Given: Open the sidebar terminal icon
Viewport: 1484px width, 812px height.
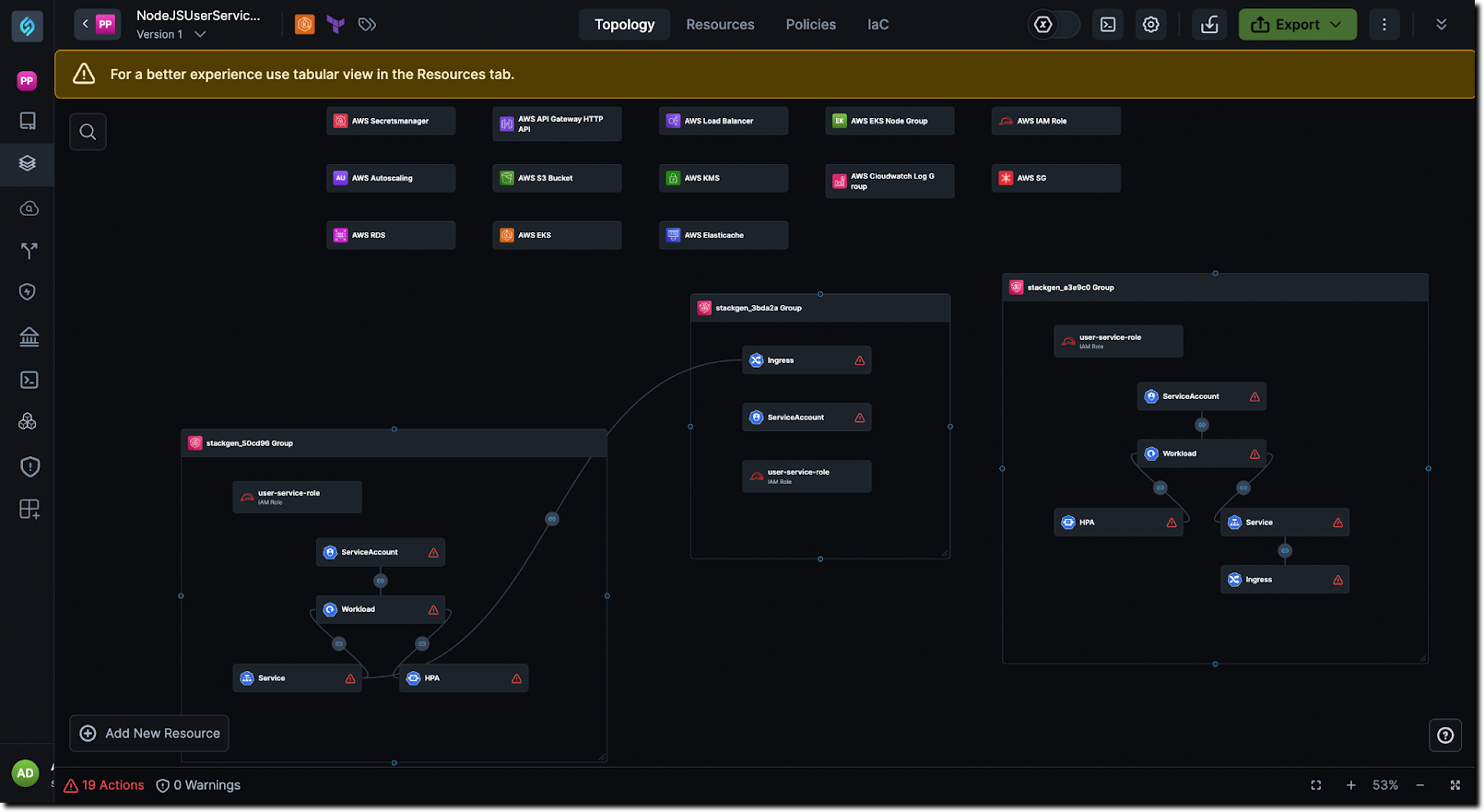Looking at the screenshot, I should [x=29, y=380].
